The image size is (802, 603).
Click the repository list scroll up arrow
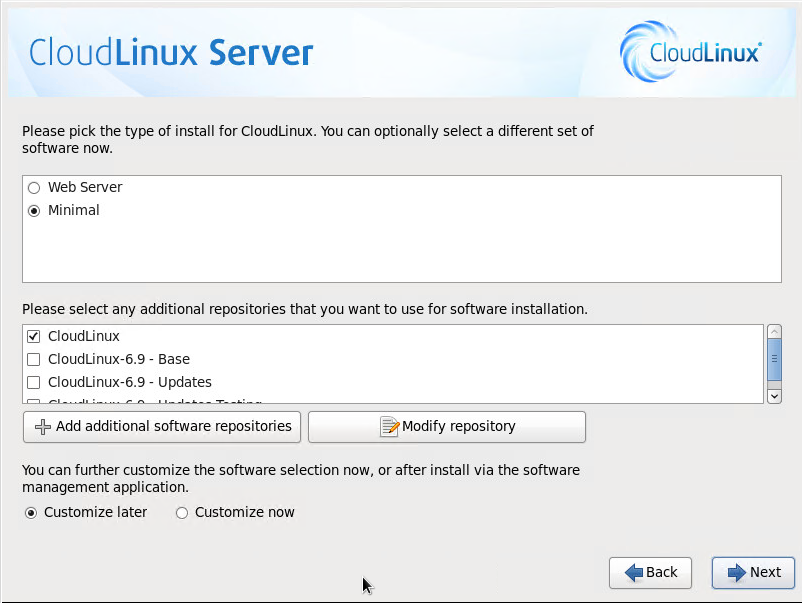(774, 332)
